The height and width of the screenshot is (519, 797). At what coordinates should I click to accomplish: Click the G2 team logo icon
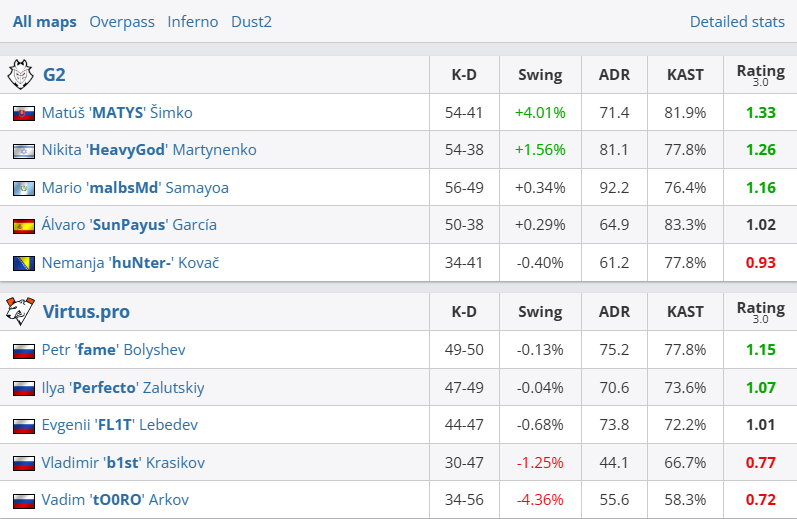[21, 75]
